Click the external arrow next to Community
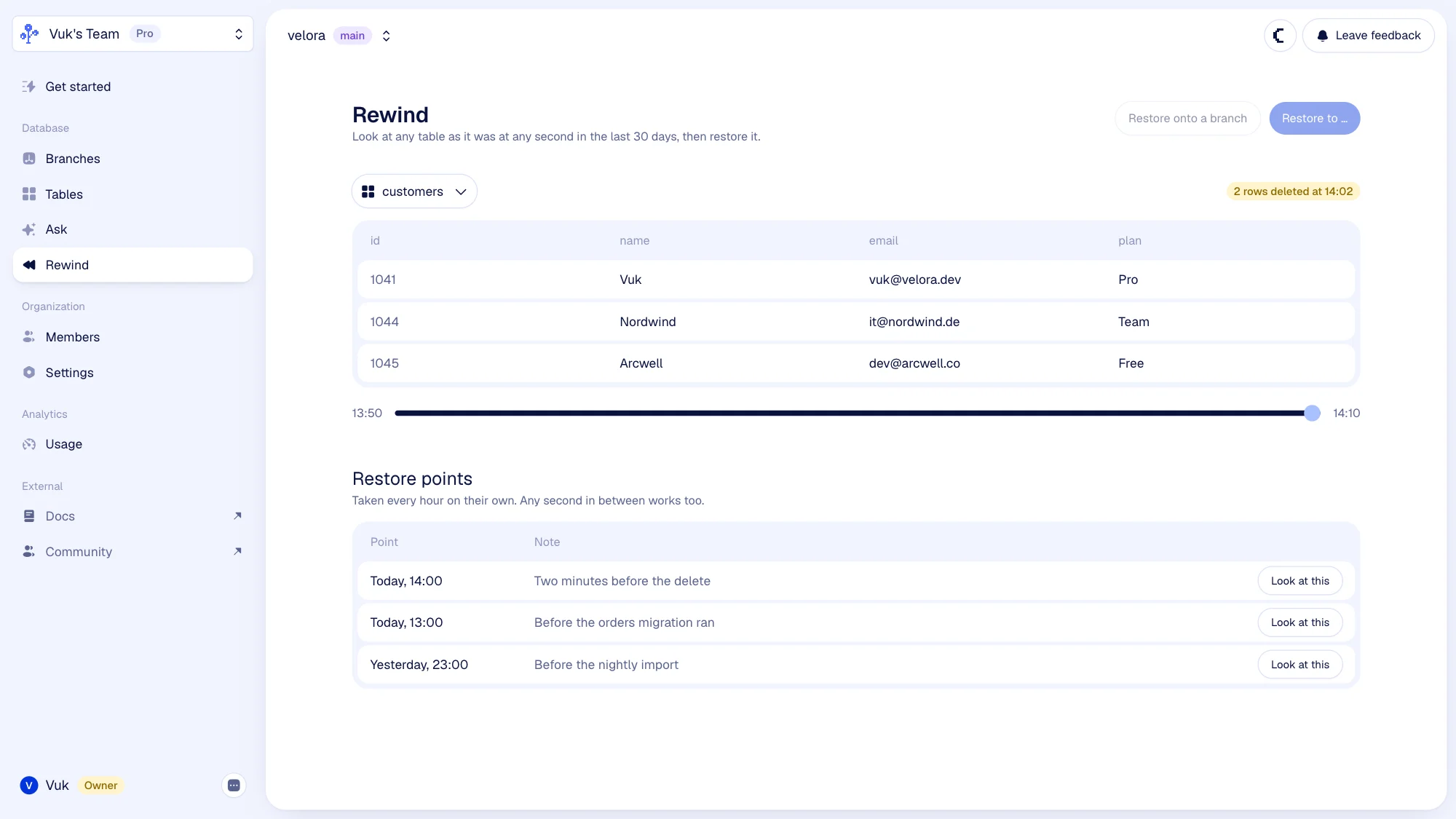This screenshot has width=1456, height=819. pyautogui.click(x=237, y=552)
